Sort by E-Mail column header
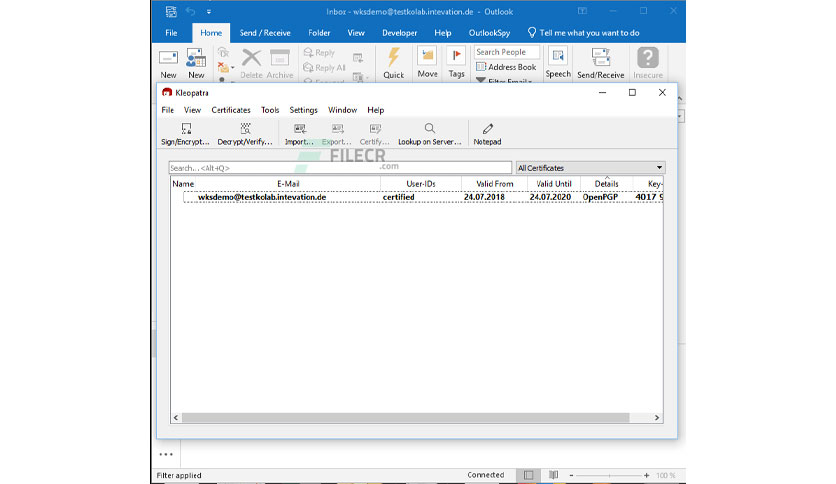Viewport: 836px width, 484px height. pos(288,184)
